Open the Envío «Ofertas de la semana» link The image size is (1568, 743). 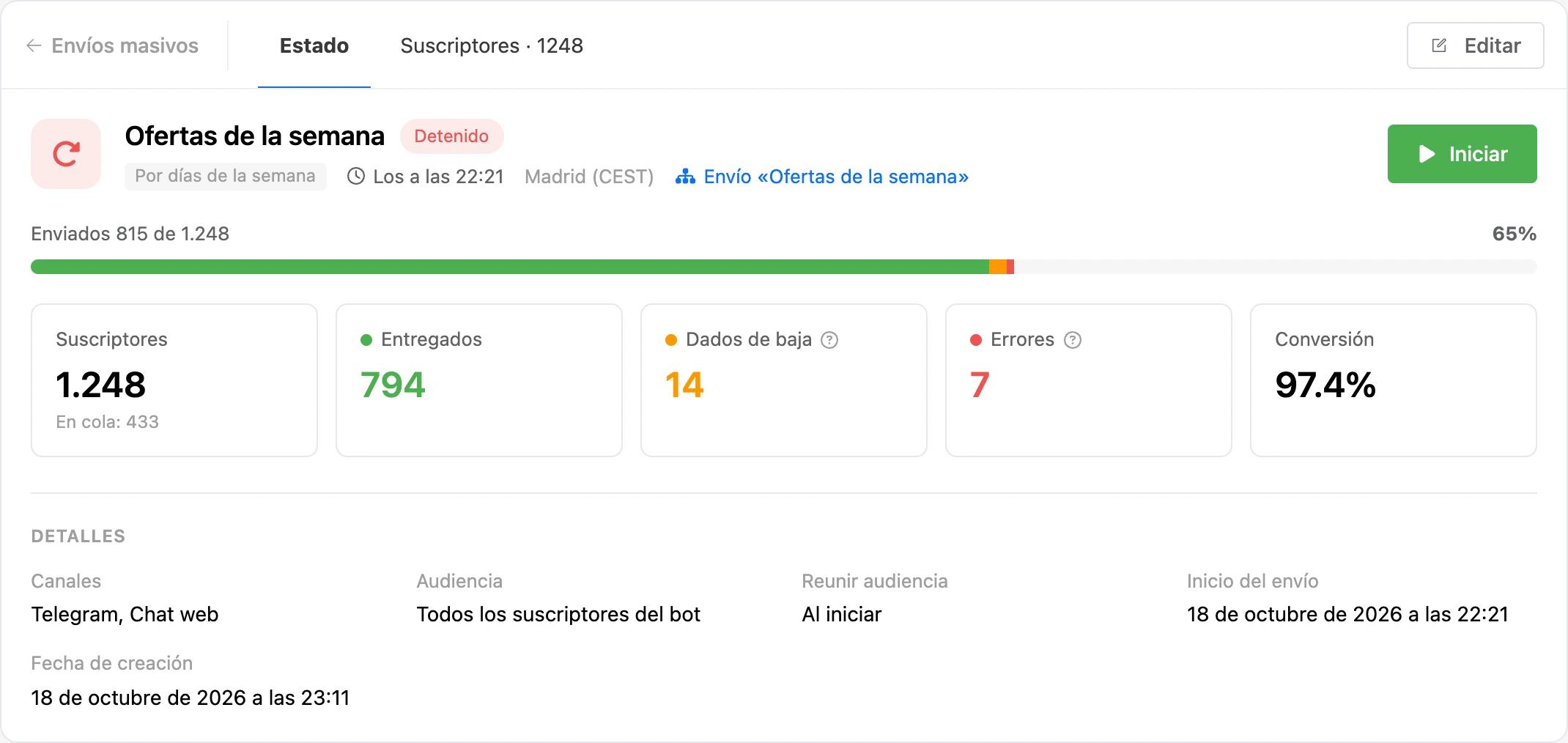click(x=822, y=177)
